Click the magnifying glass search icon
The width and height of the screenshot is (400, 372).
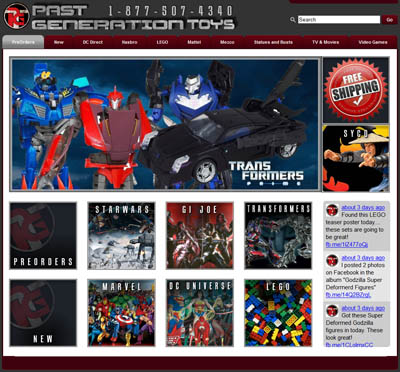pos(293,20)
